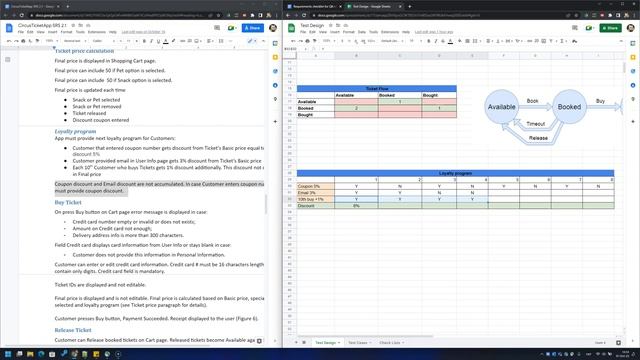This screenshot has width=640, height=360.
Task: Star the CircusTicketApp SRS document
Action: pos(73,25)
